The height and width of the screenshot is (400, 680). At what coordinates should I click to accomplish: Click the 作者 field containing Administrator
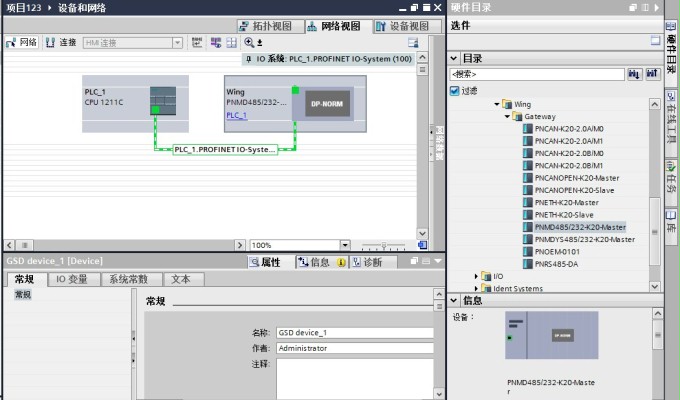click(355, 348)
